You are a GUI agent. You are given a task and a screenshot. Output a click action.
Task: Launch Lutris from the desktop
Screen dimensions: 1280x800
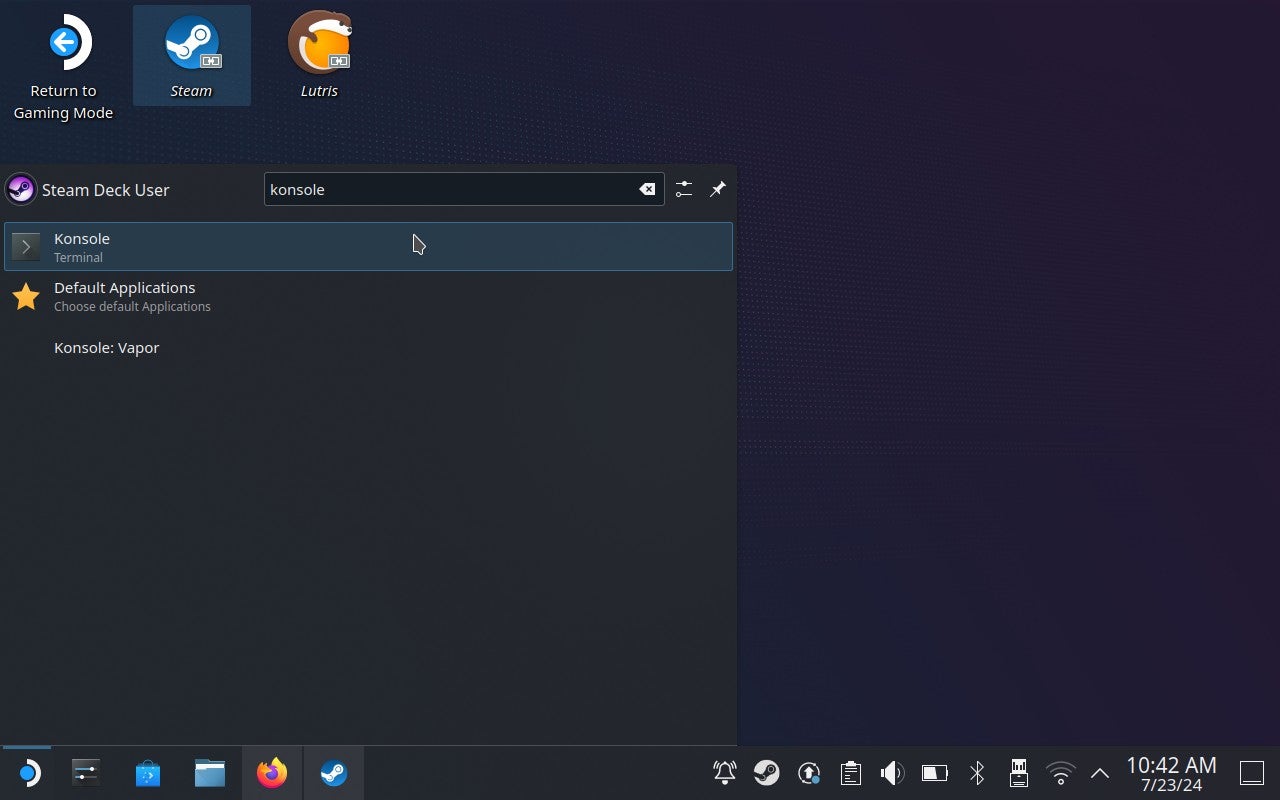[x=319, y=43]
